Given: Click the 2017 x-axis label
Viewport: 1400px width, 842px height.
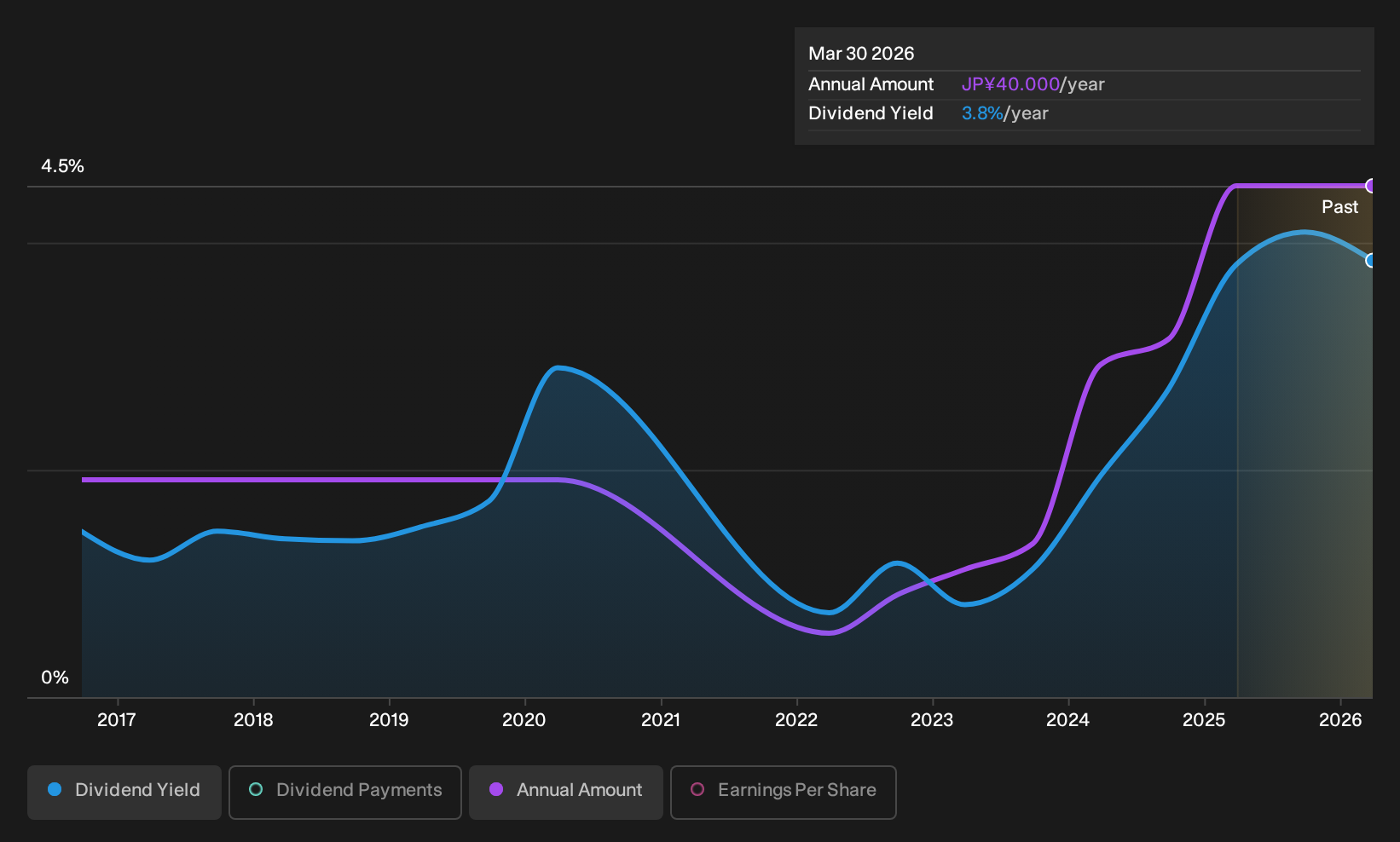Looking at the screenshot, I should click(117, 720).
